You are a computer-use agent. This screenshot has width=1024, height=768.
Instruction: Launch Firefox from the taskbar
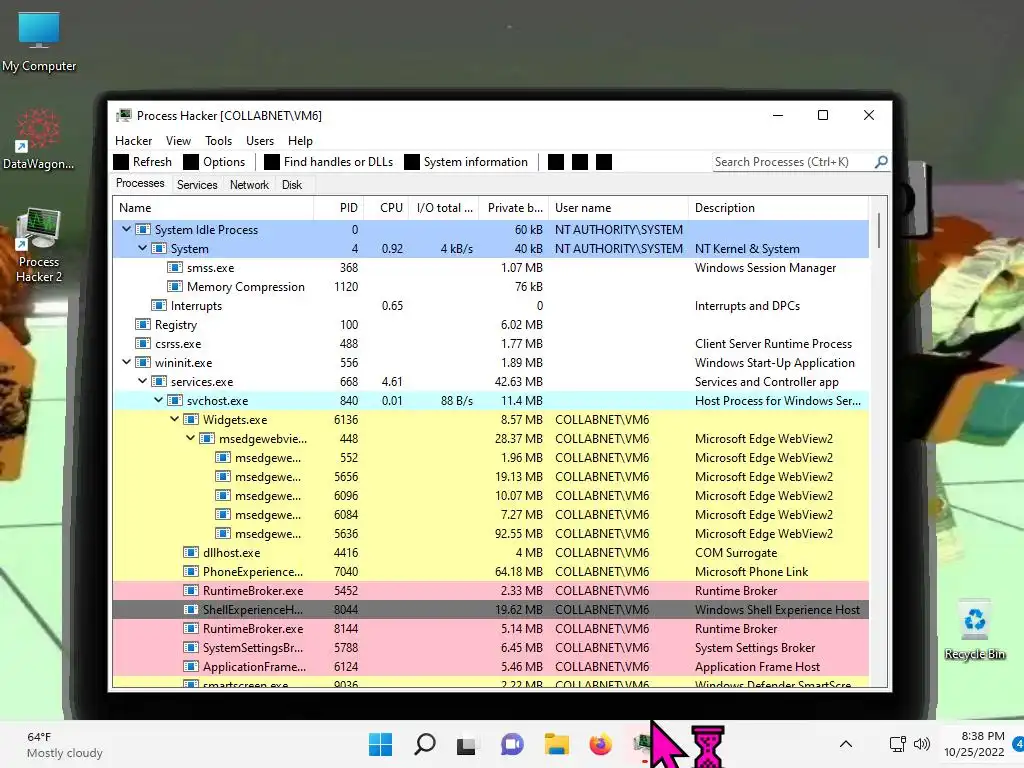click(x=600, y=744)
